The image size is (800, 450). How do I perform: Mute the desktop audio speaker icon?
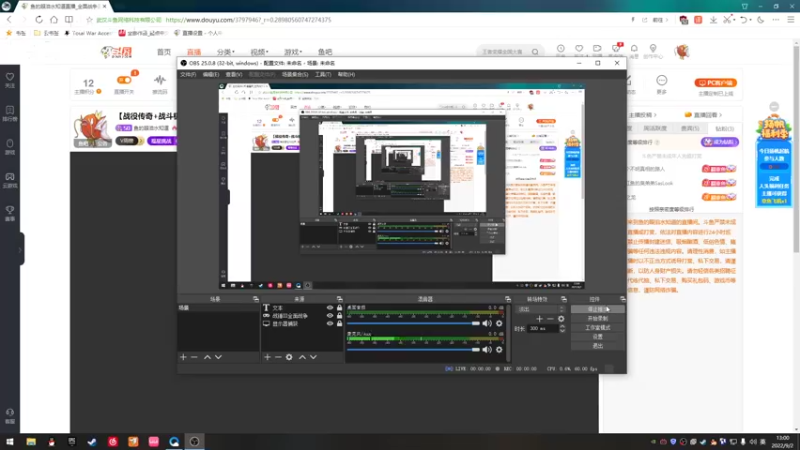[x=487, y=323]
